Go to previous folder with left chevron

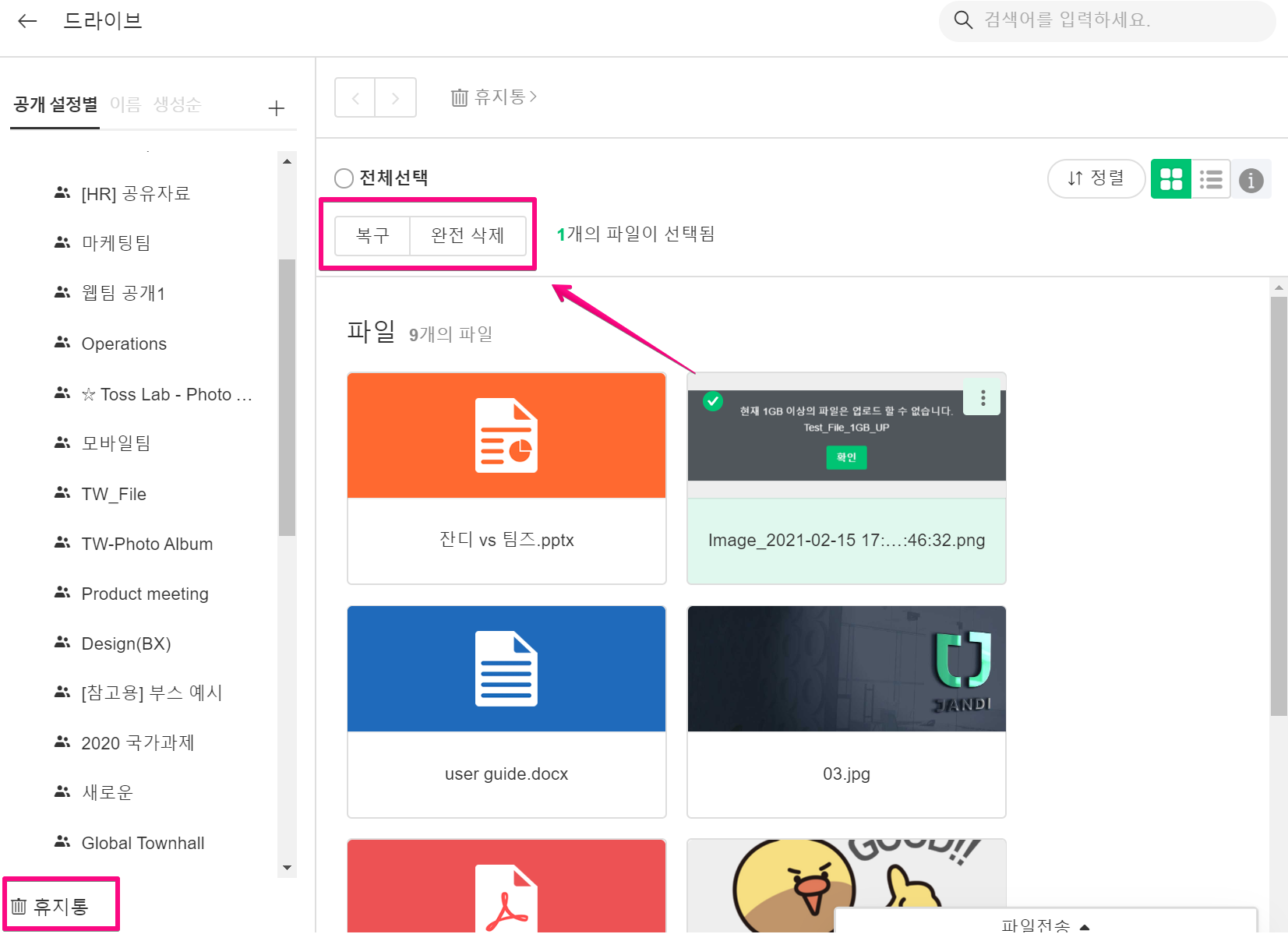point(355,97)
